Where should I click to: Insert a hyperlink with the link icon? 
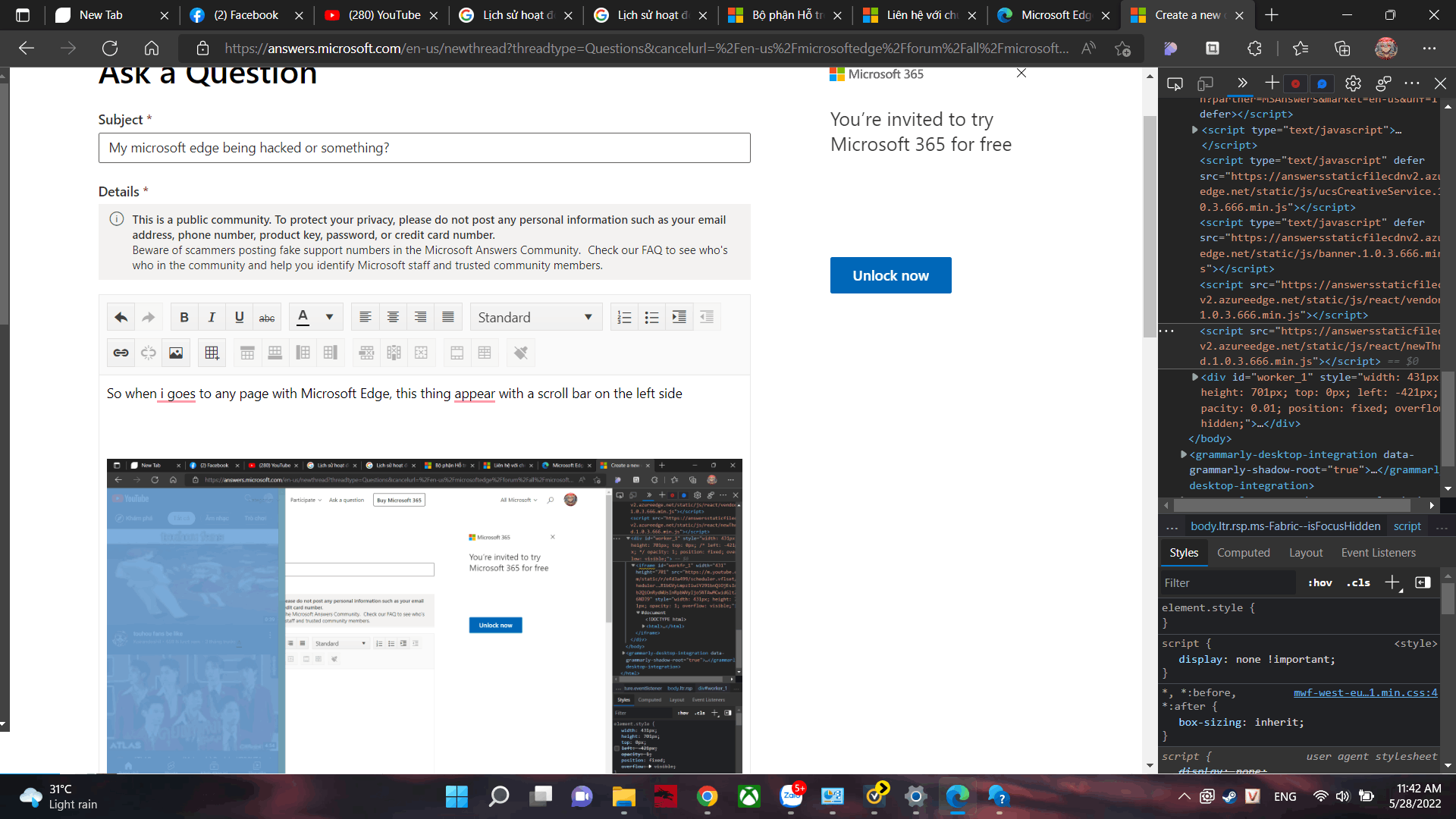121,353
